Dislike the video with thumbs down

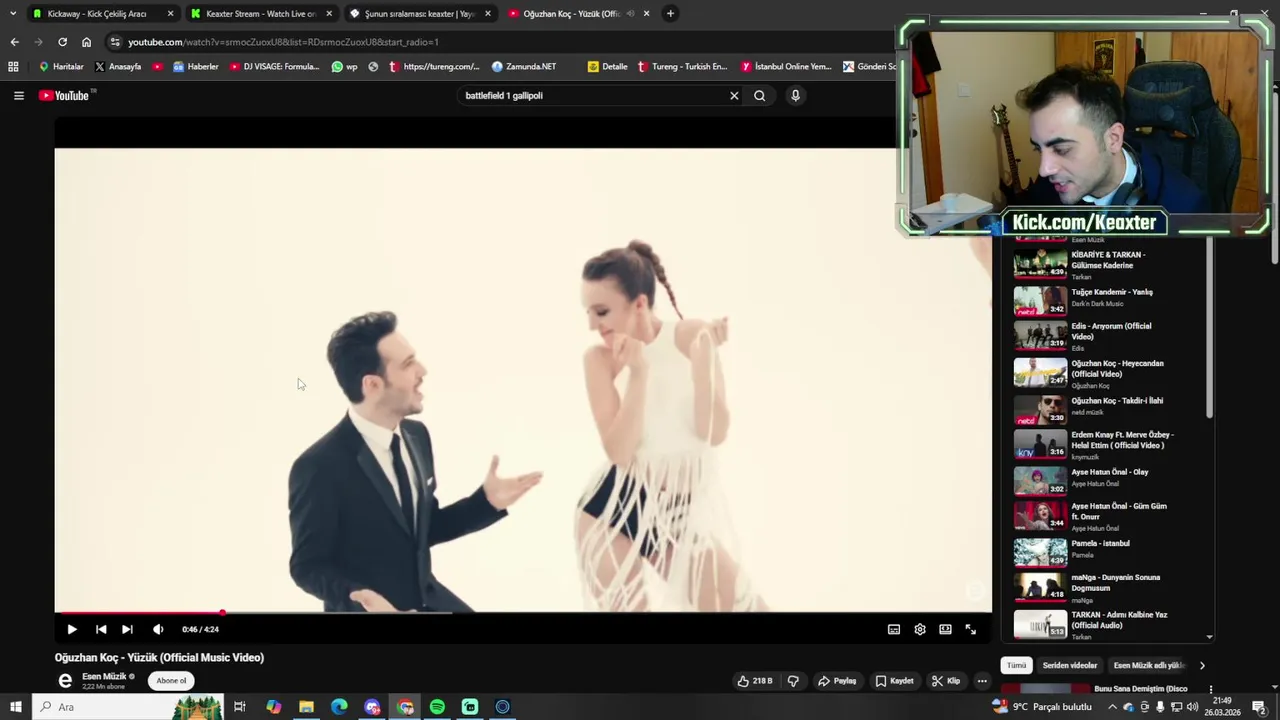[793, 681]
